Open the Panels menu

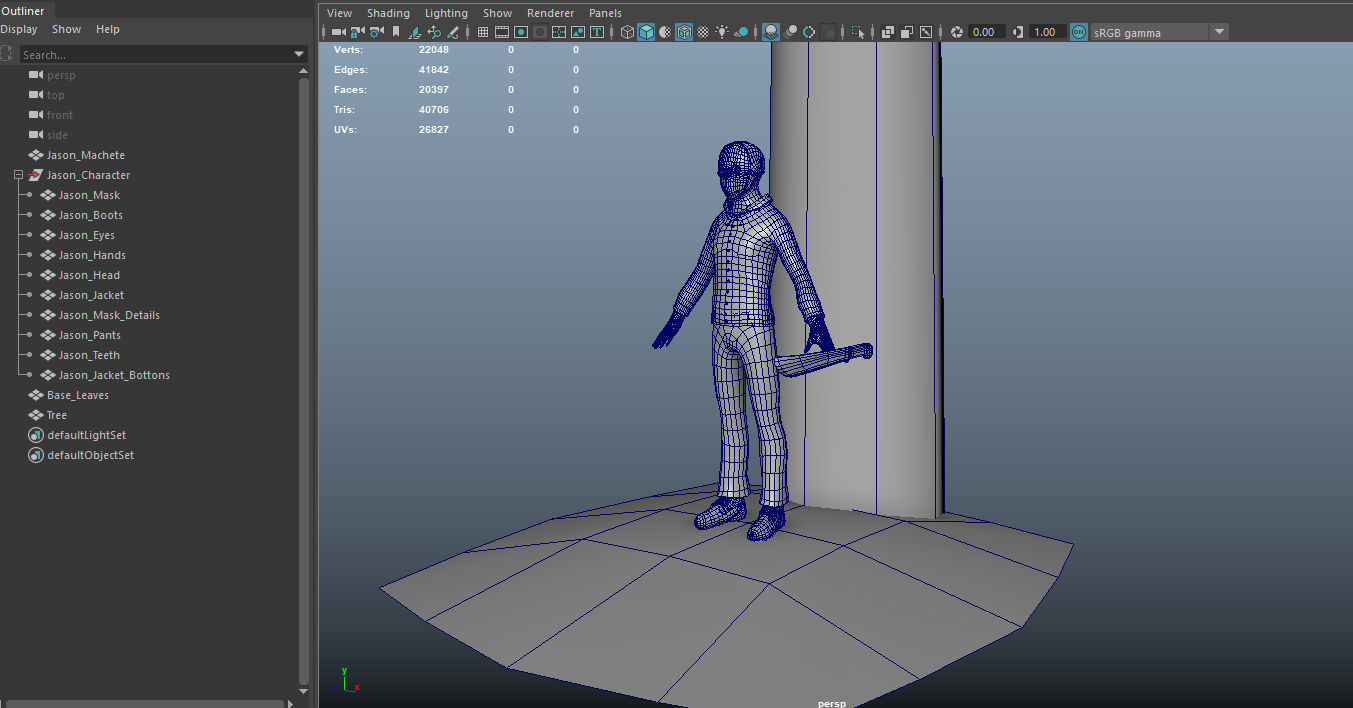605,13
